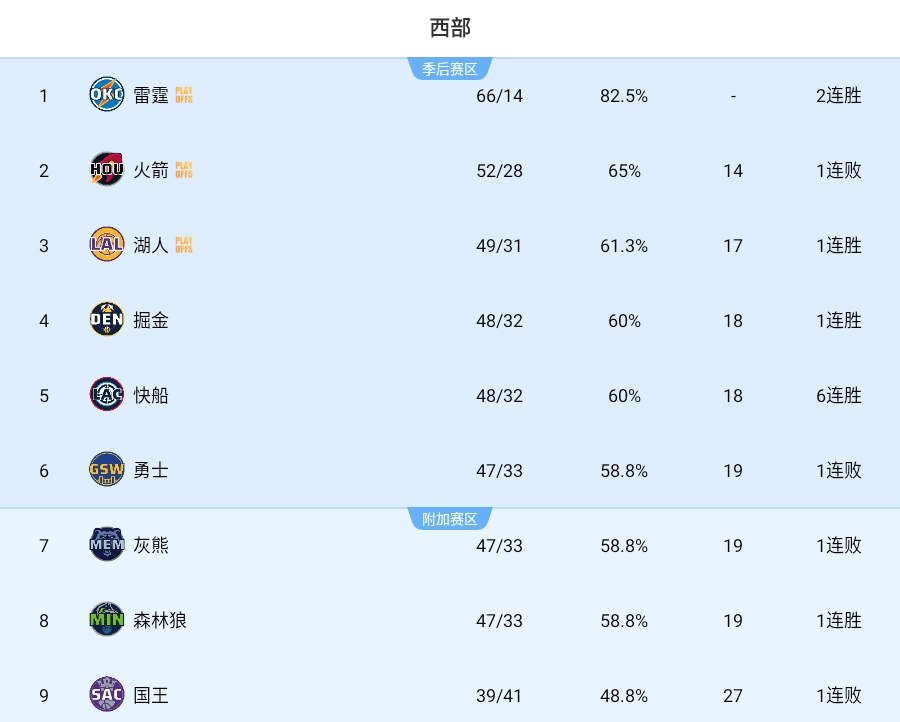Select the 66/14 record of 雷霆

(499, 95)
